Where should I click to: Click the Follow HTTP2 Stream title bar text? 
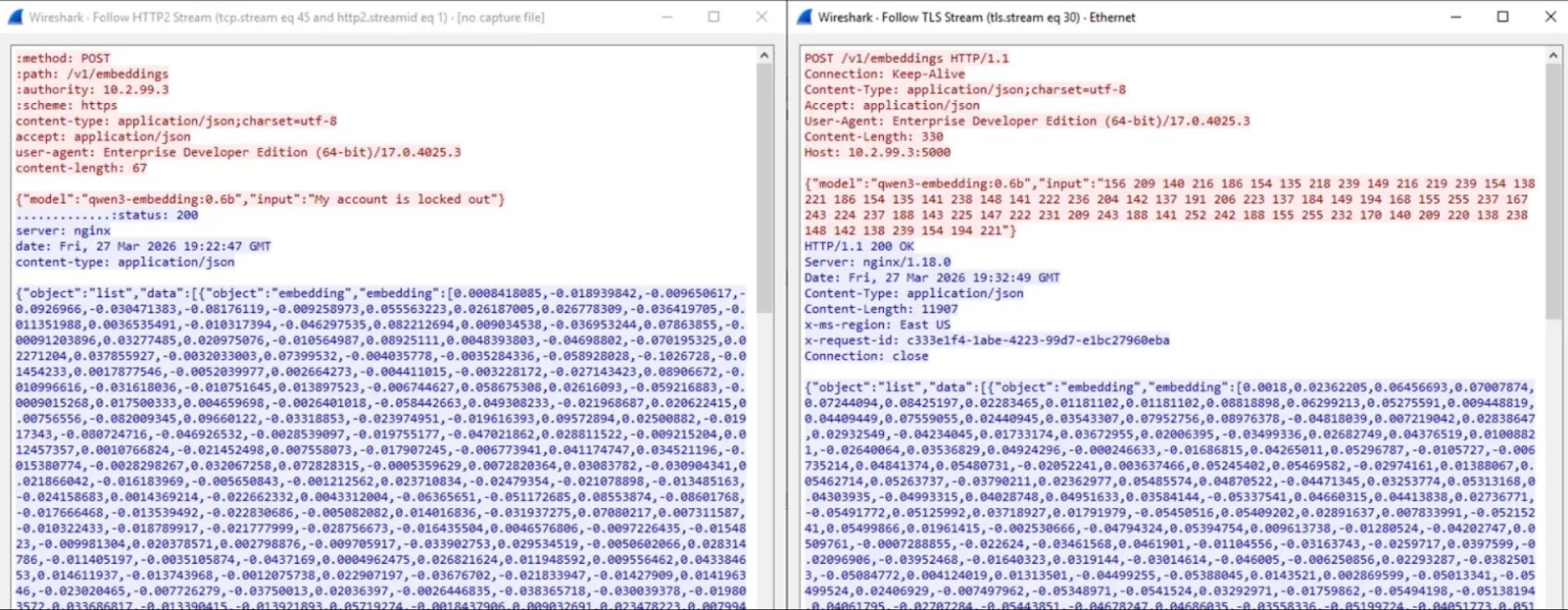286,17
